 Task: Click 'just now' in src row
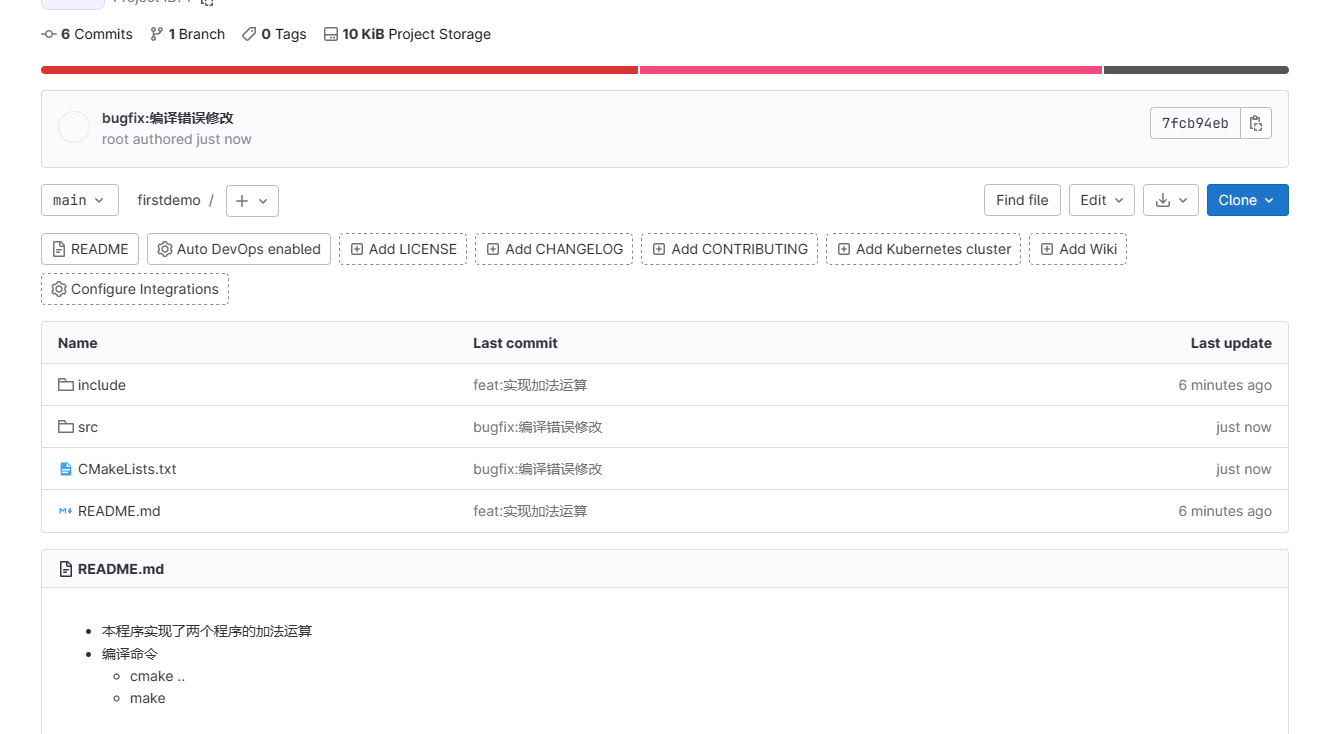[x=1244, y=427]
